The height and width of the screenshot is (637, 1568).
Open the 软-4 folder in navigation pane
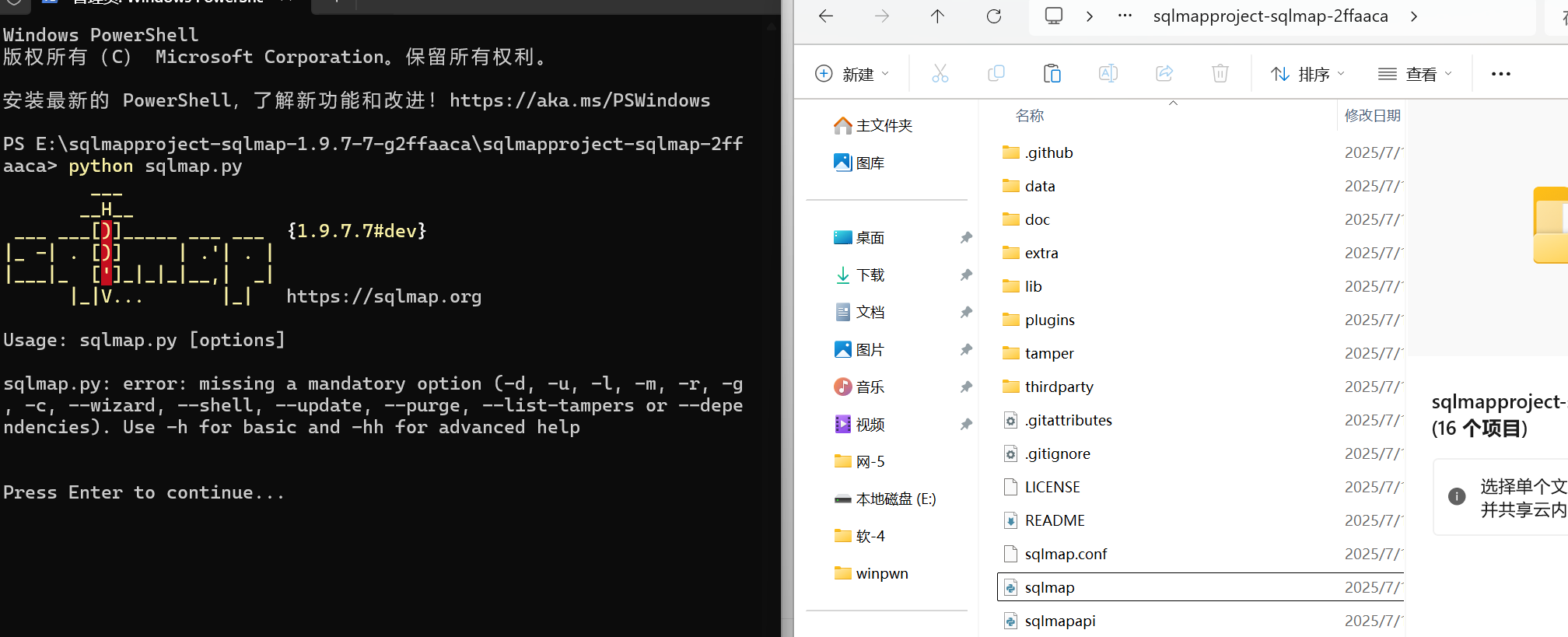click(859, 536)
